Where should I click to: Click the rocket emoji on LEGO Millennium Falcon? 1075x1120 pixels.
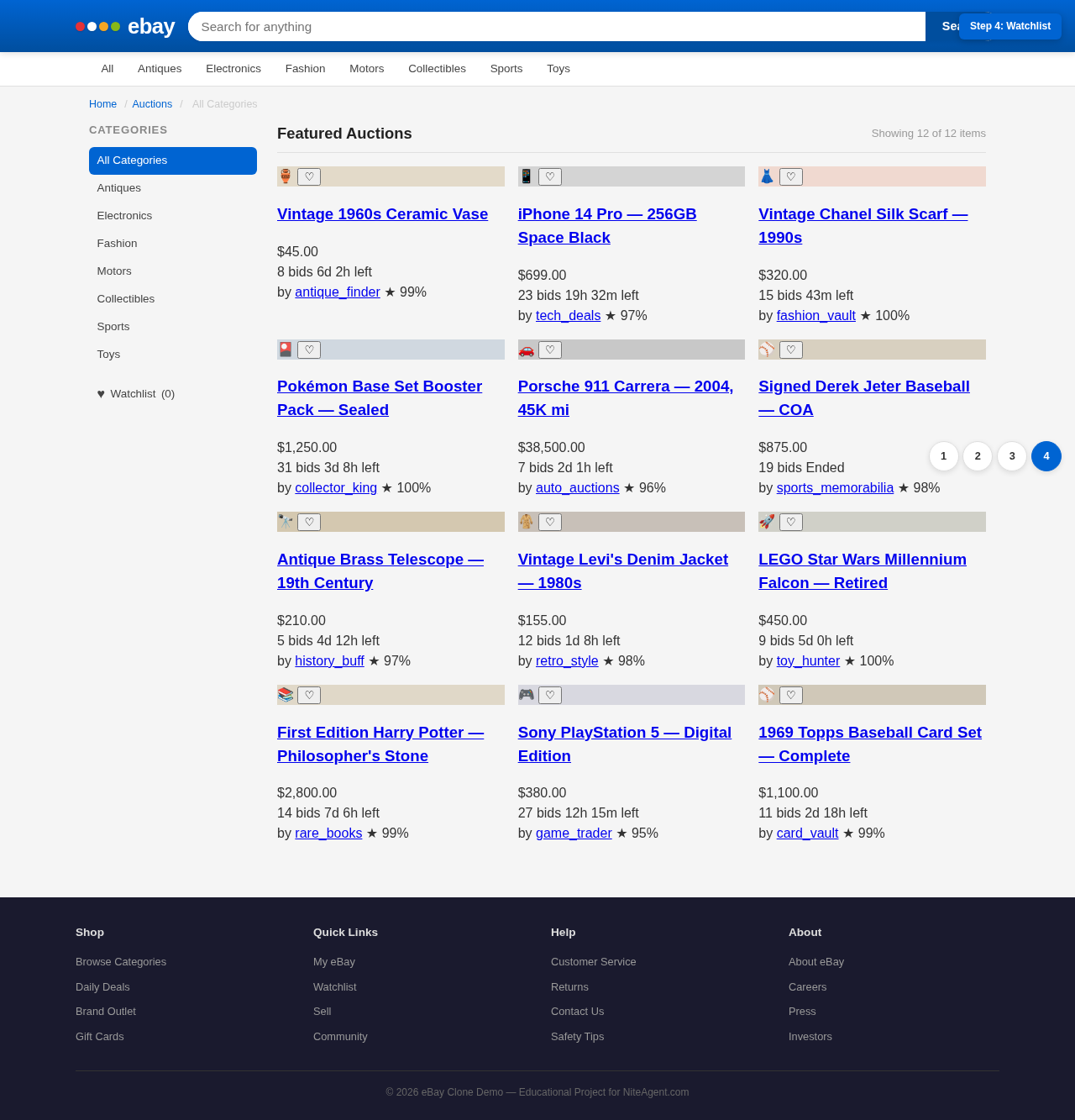click(x=767, y=522)
